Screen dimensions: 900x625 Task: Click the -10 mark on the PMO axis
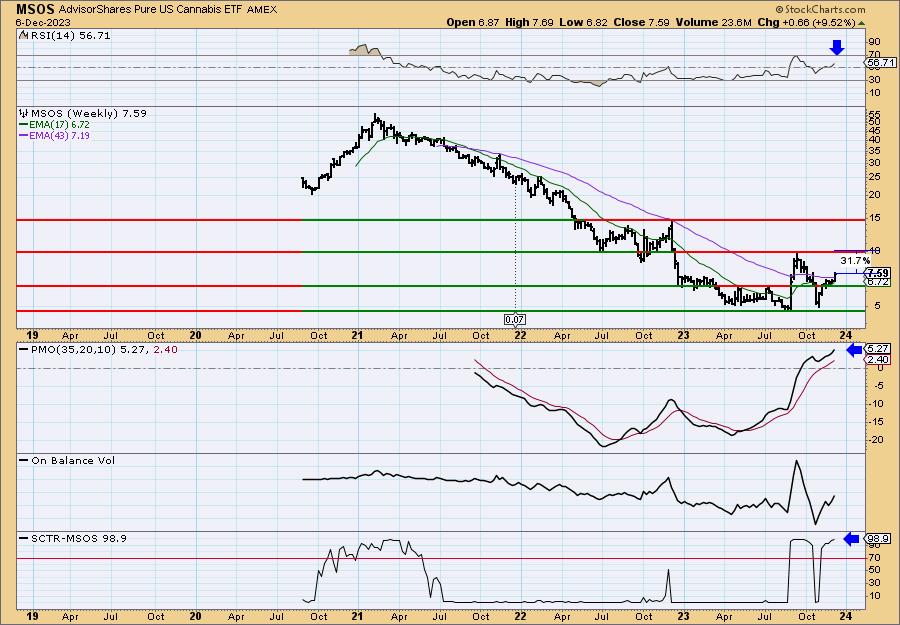pyautogui.click(x=875, y=403)
